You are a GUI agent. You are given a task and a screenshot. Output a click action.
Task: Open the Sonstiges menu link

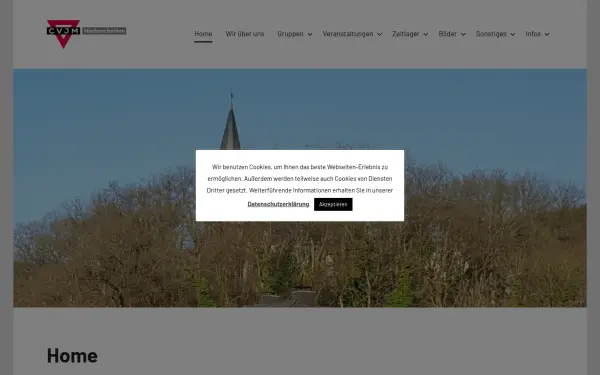point(491,34)
